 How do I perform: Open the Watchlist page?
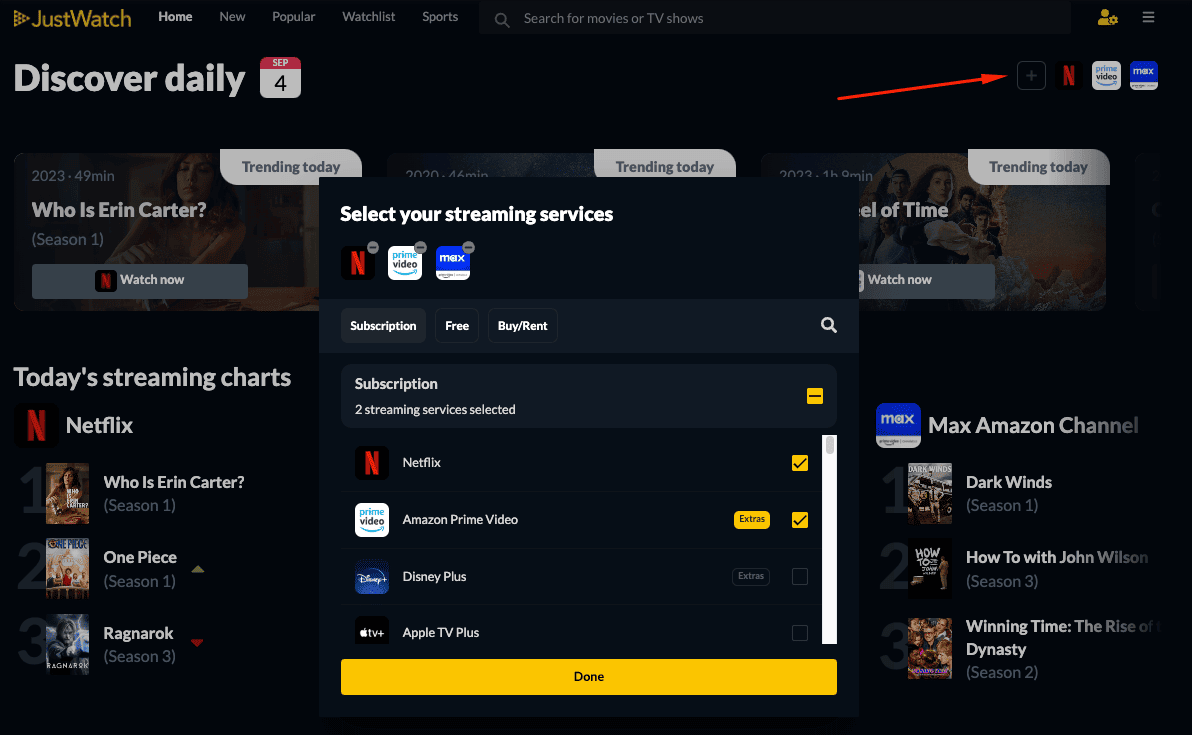[x=369, y=17]
